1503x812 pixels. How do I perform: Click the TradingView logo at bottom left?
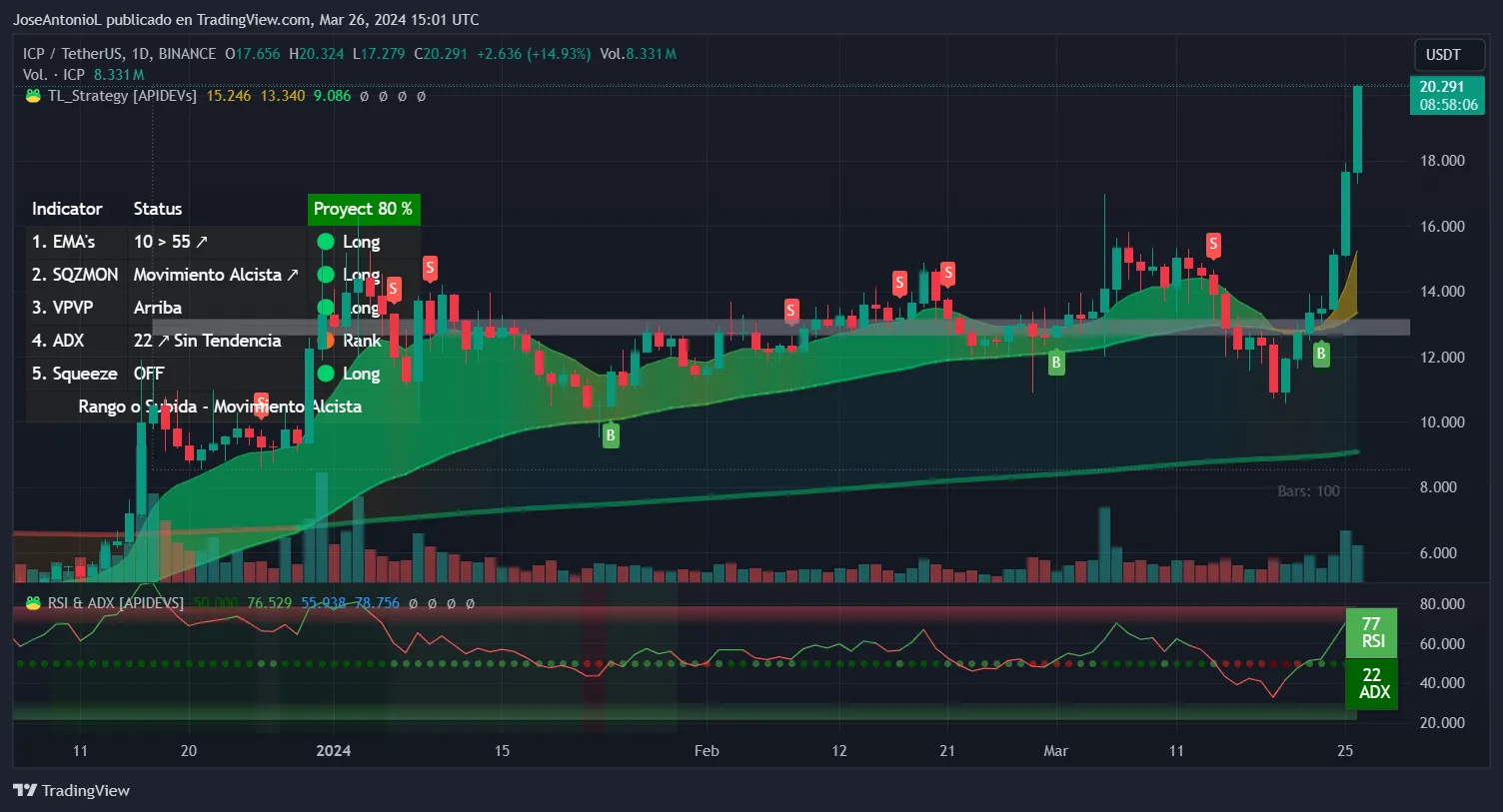point(71,790)
